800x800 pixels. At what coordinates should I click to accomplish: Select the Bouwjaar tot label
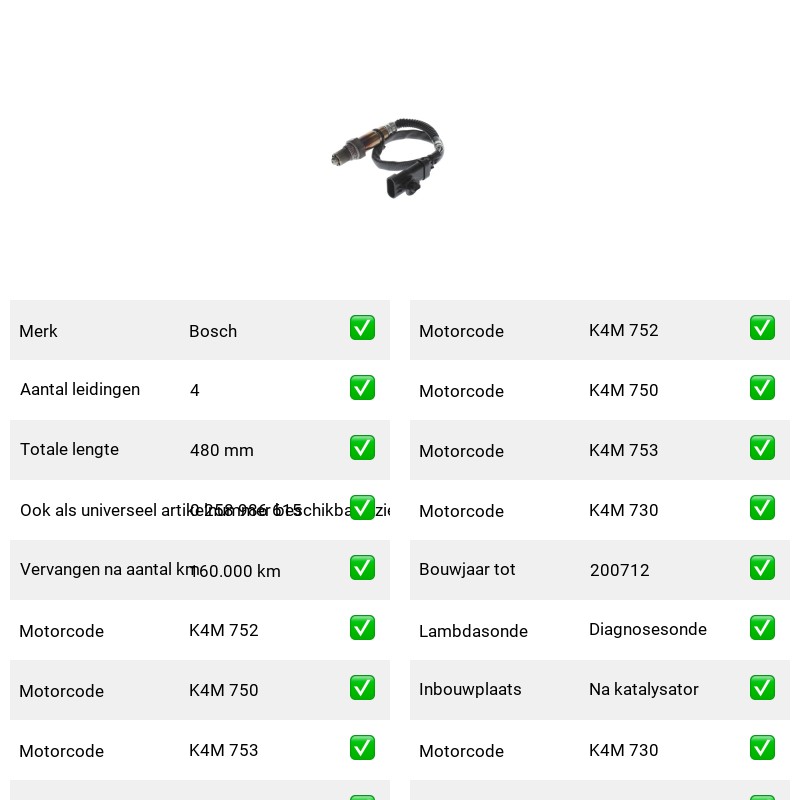point(467,569)
